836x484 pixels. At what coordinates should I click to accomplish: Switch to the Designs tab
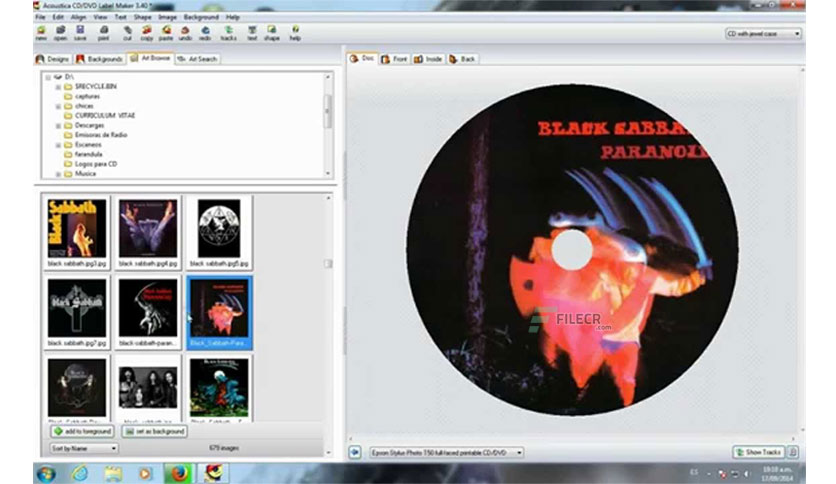pos(53,59)
